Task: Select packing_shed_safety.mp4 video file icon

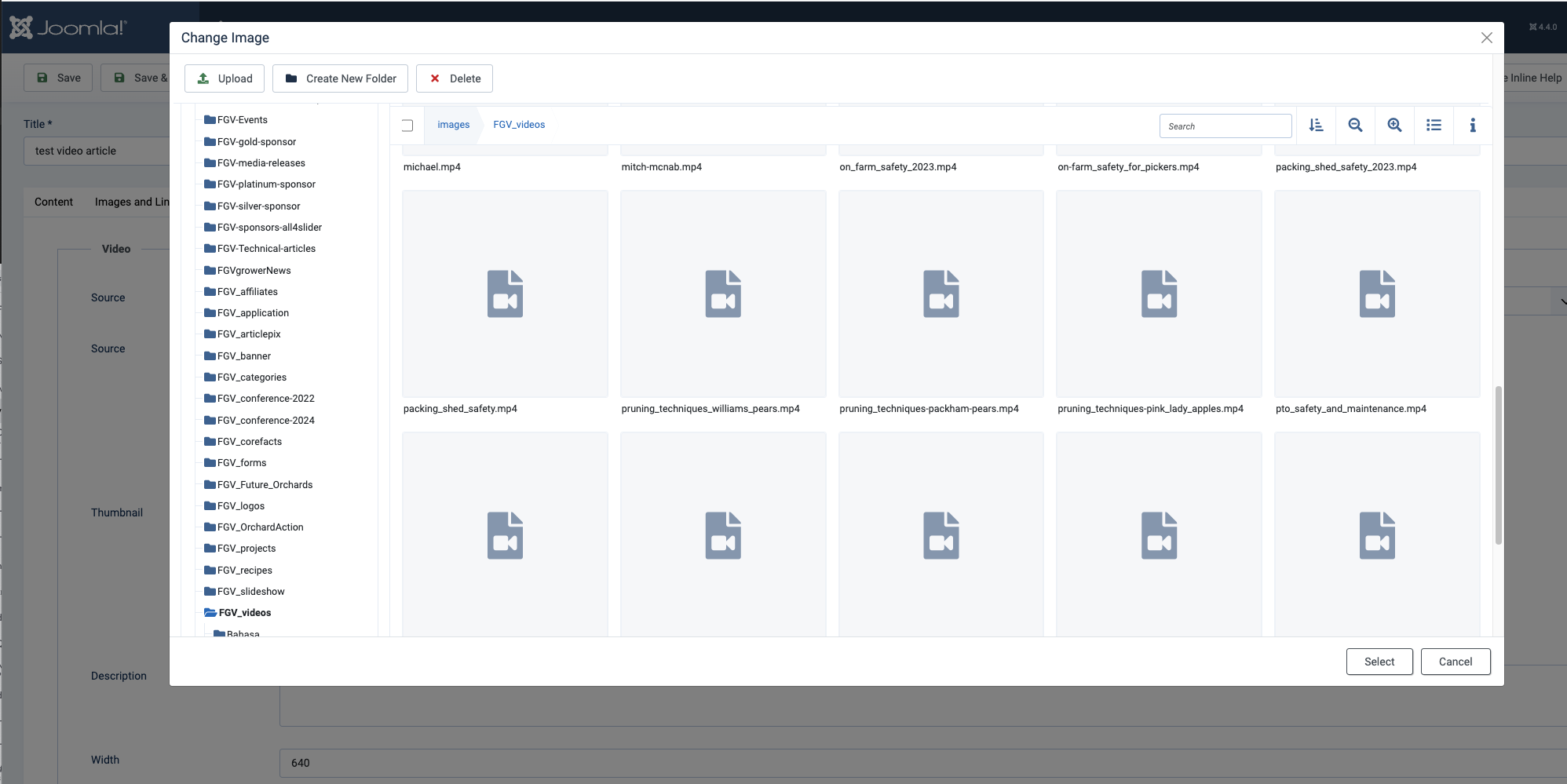Action: 505,294
